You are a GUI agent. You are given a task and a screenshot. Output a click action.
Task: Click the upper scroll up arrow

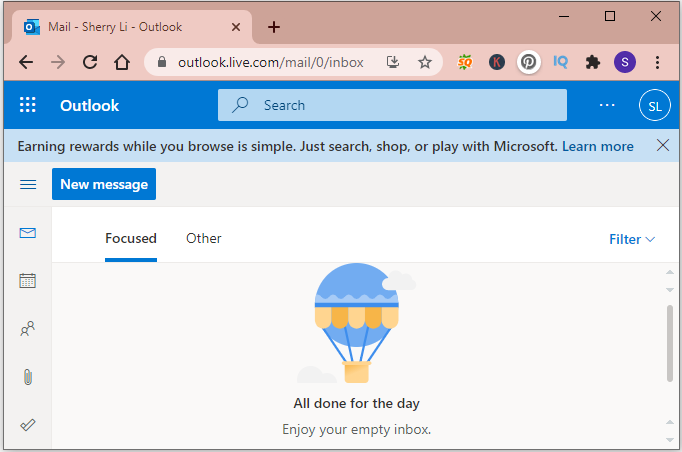click(x=670, y=272)
